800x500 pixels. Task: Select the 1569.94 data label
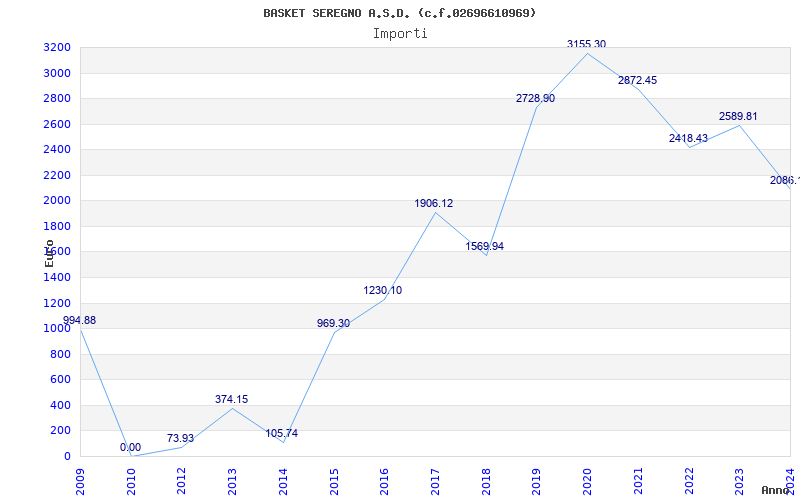485,246
